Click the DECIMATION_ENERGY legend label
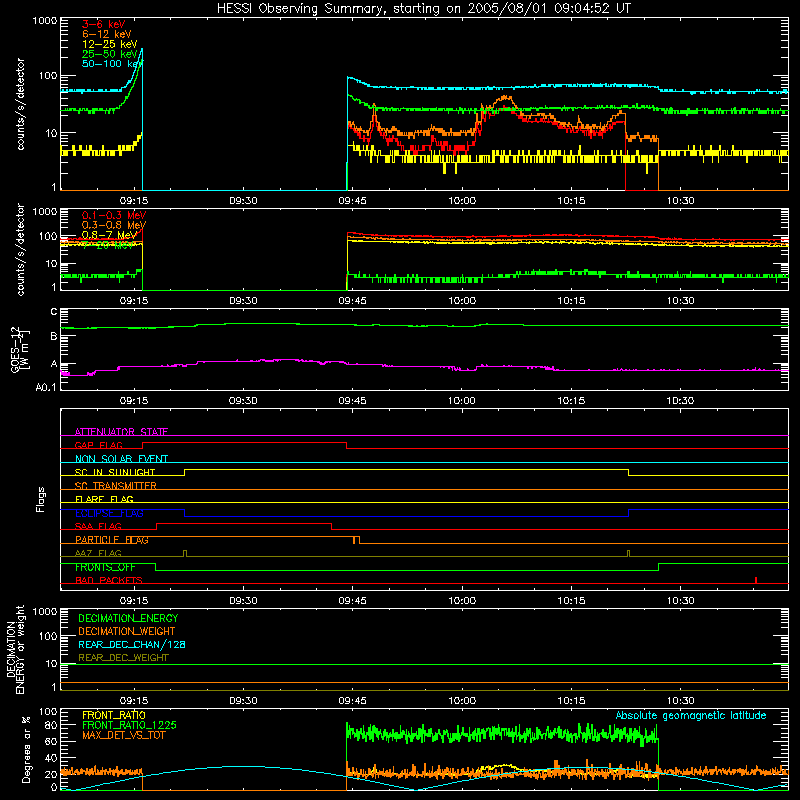This screenshot has height=800, width=800. point(128,618)
